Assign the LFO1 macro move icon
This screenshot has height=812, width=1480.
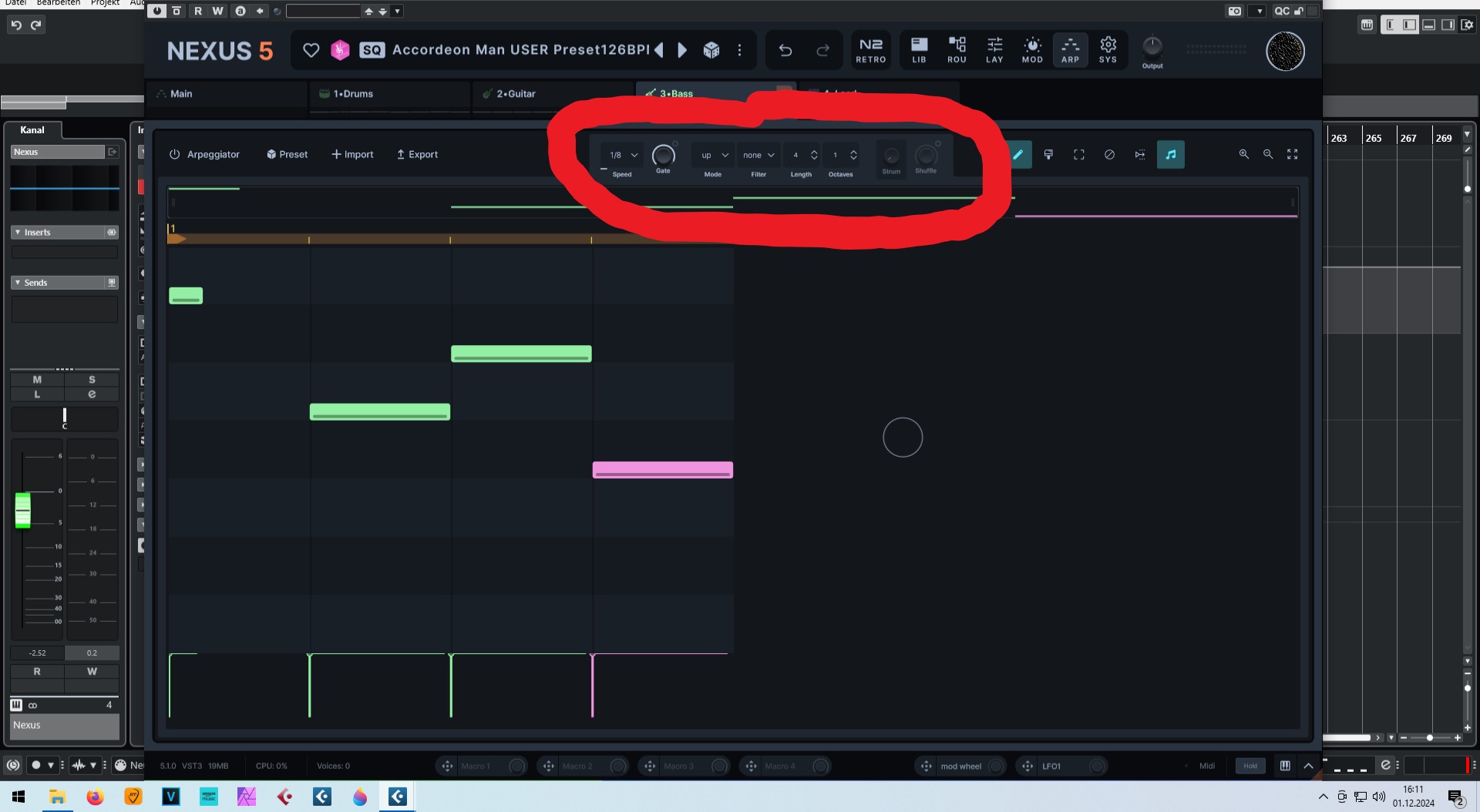(1027, 766)
